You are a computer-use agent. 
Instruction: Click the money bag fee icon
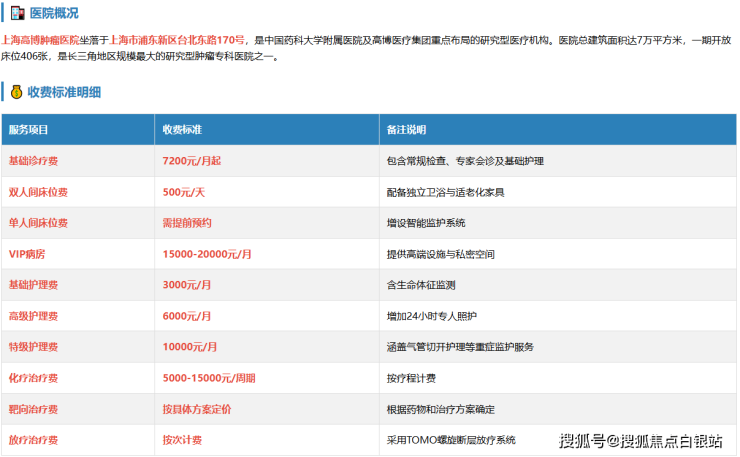click(17, 92)
